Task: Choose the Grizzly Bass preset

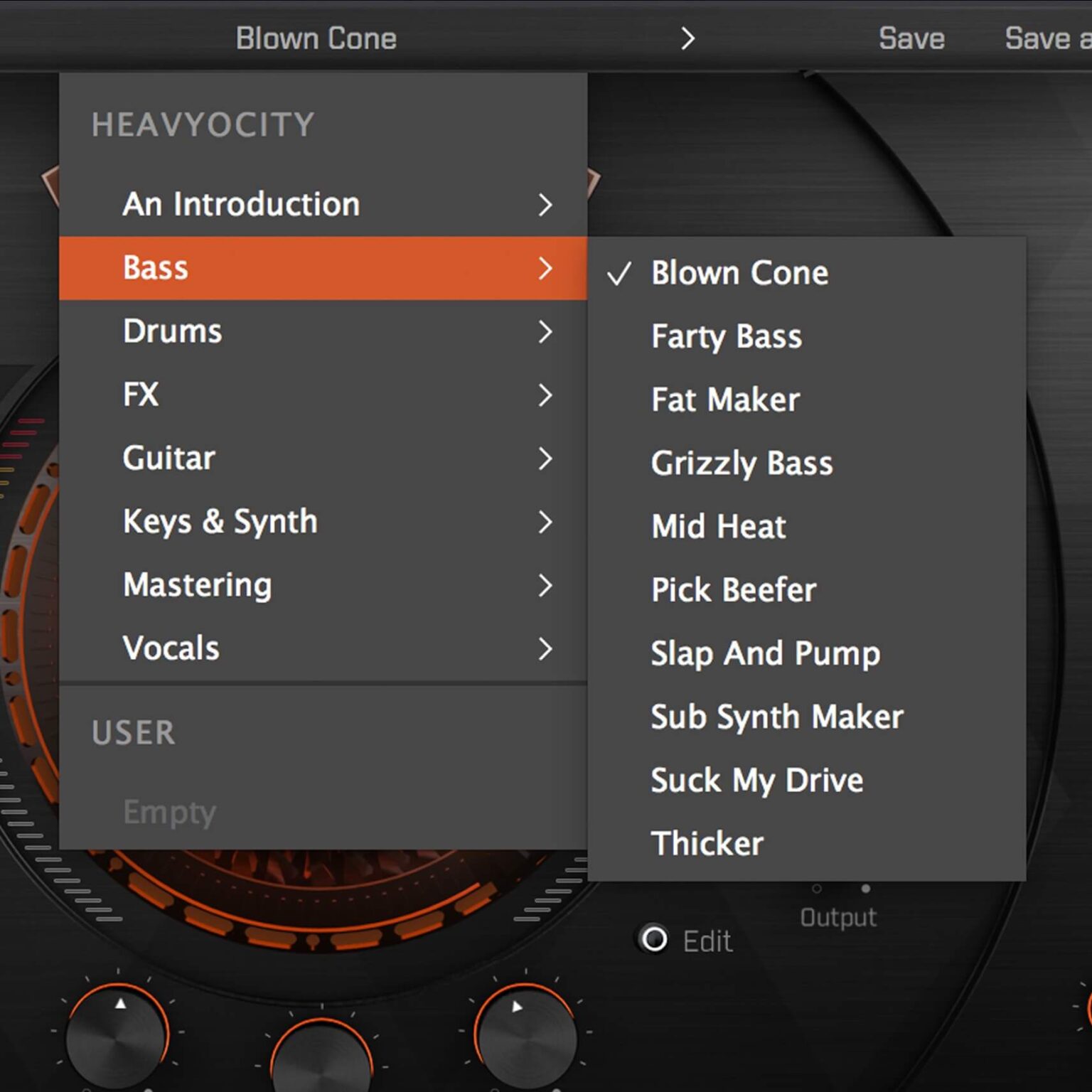Action: pyautogui.click(x=742, y=464)
